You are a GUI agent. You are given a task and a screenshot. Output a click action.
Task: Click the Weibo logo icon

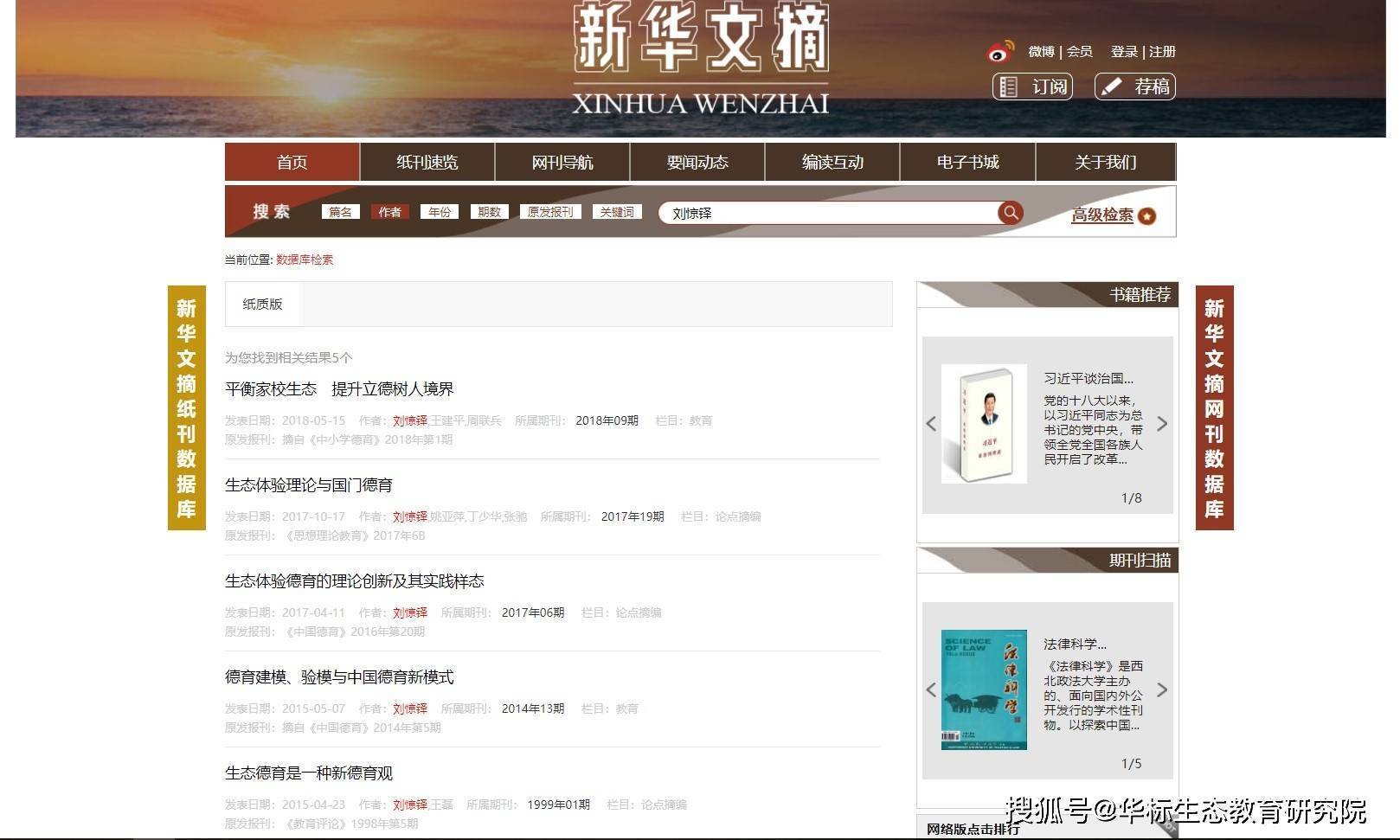coord(999,52)
